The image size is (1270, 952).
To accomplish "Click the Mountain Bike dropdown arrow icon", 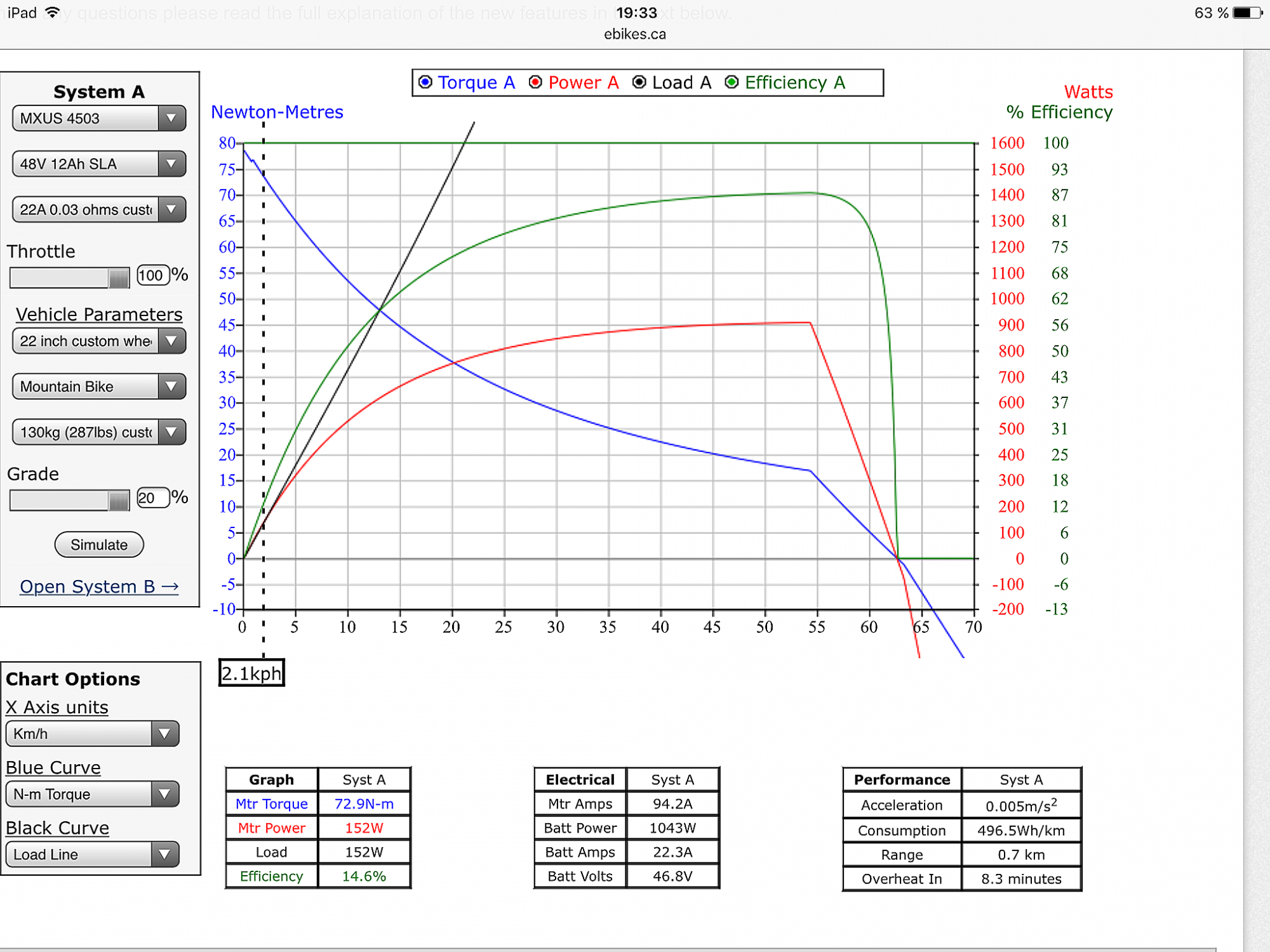I will click(171, 387).
